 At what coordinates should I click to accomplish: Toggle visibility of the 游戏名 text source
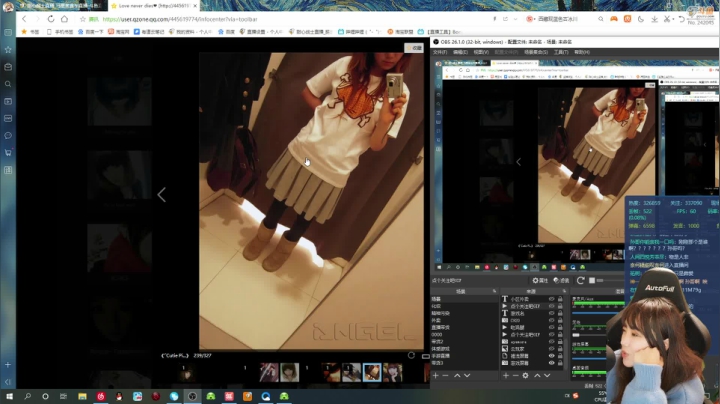[x=551, y=313]
